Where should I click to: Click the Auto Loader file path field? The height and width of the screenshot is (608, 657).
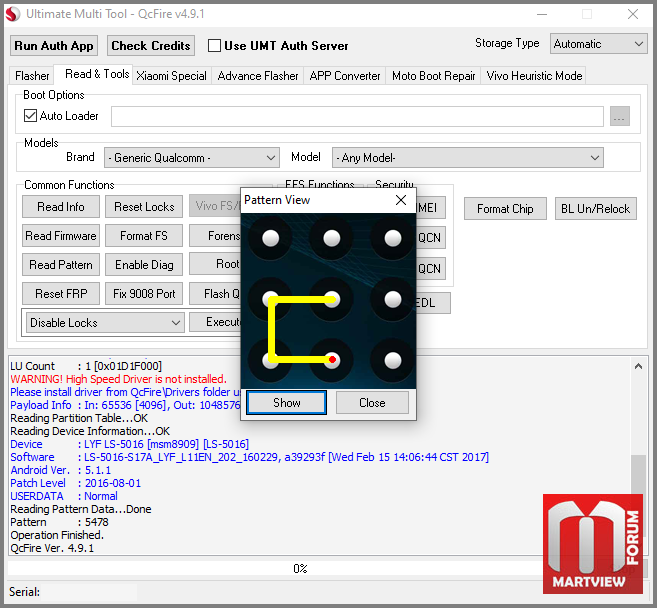(x=357, y=116)
